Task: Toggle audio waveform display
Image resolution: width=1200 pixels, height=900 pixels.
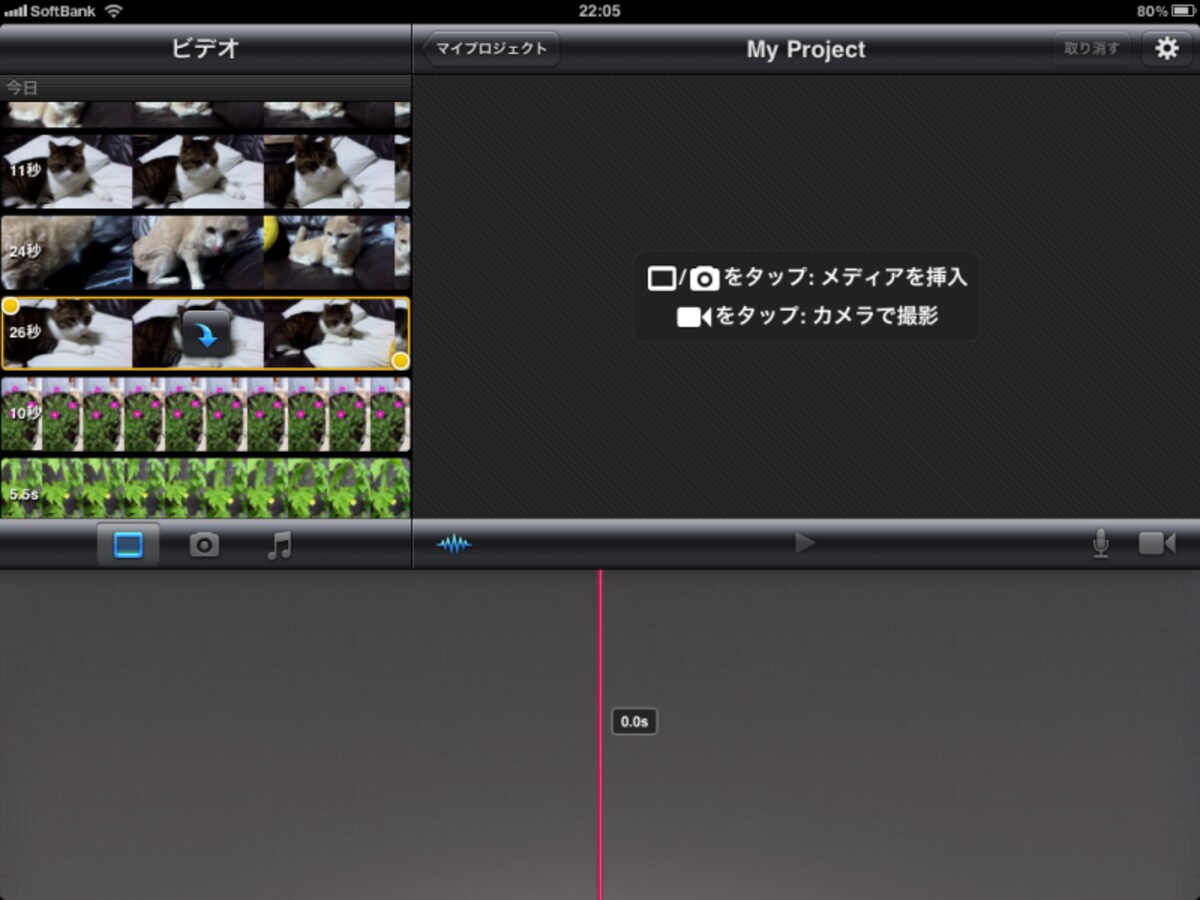Action: point(454,544)
